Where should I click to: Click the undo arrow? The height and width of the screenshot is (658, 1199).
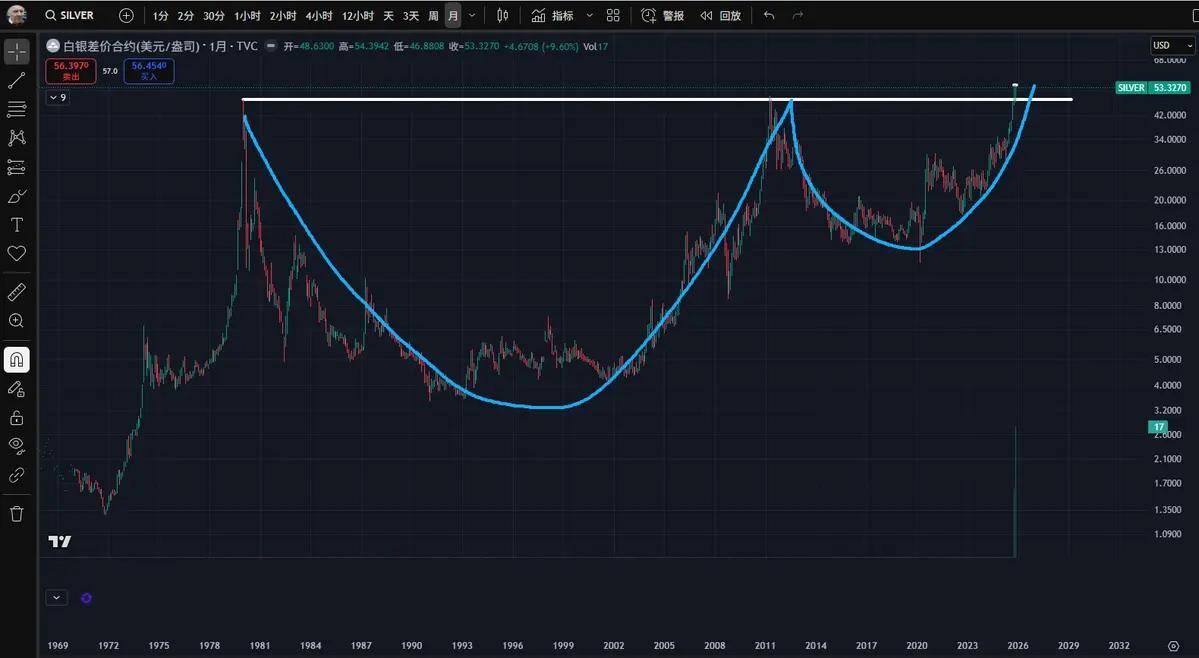[769, 15]
